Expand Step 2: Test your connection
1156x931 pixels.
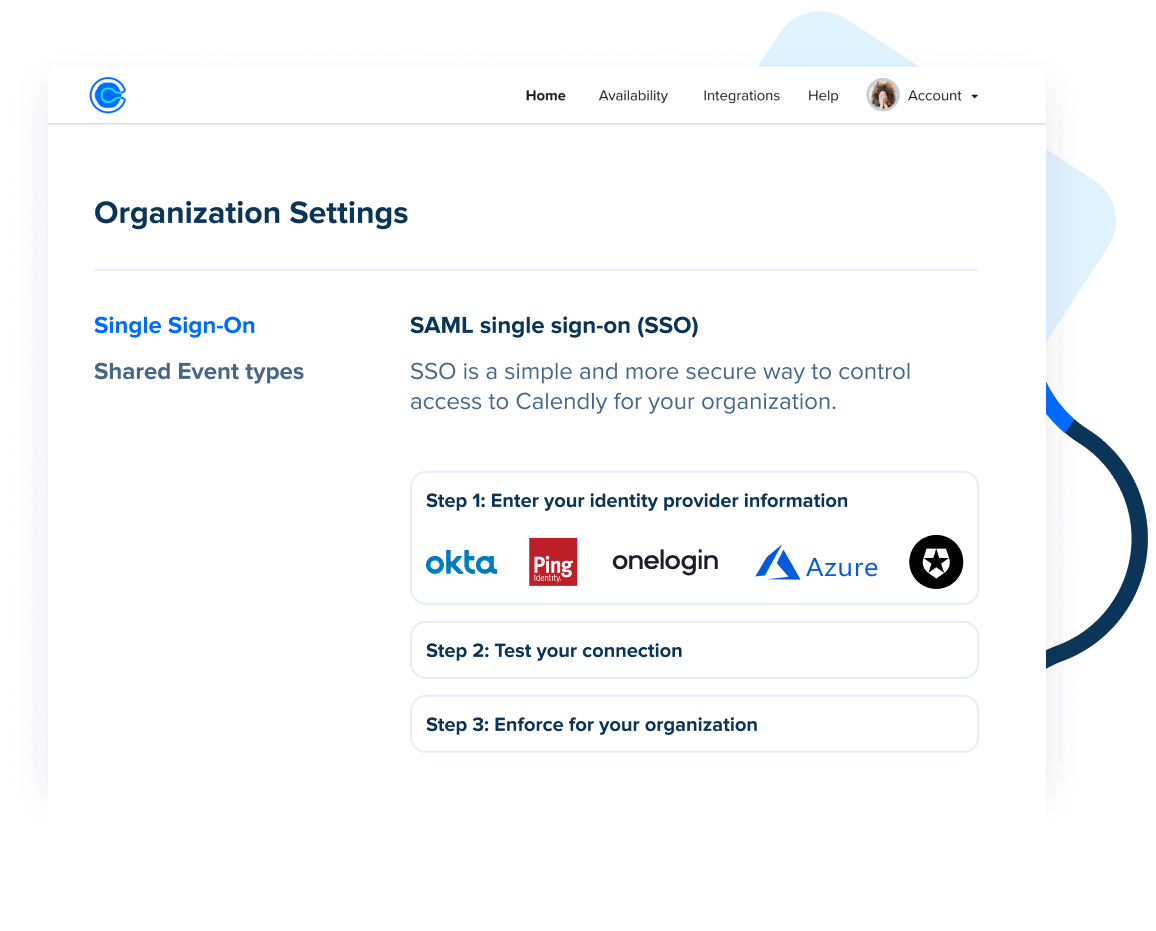[x=694, y=650]
